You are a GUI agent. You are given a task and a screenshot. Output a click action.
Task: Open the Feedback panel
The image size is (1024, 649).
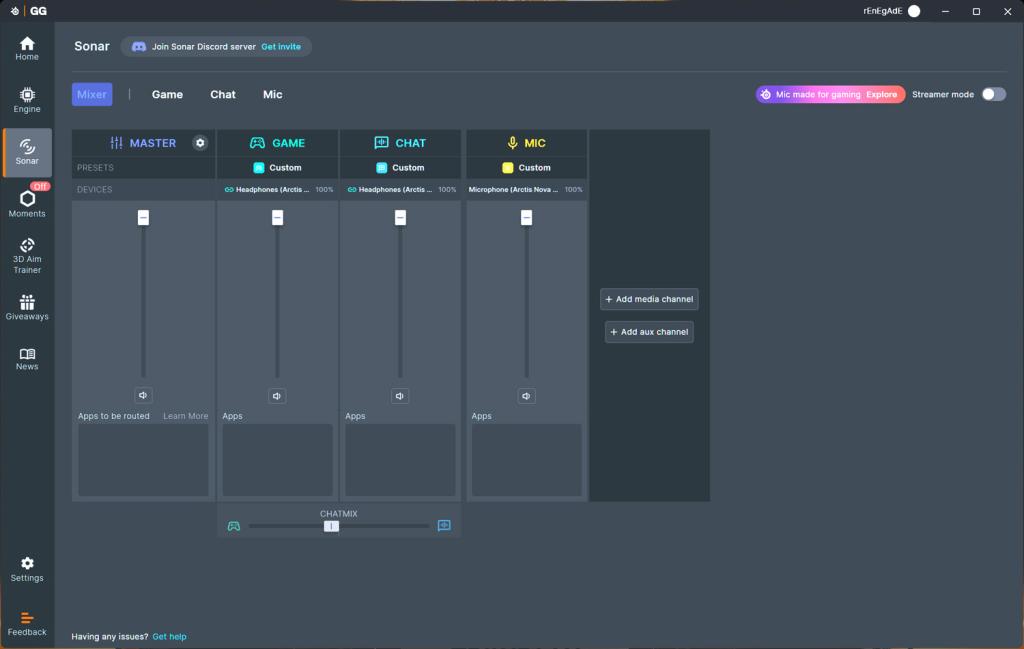[x=27, y=624]
